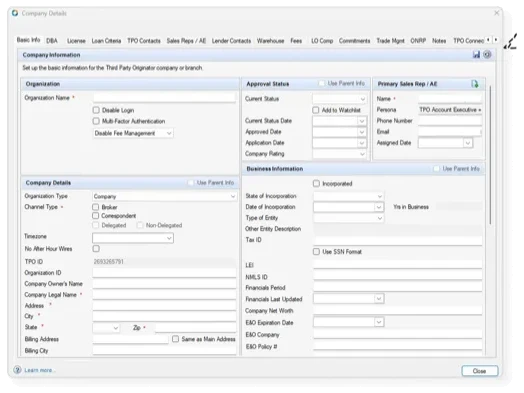Open Current Status Date picker
The image size is (524, 393).
pyautogui.click(x=362, y=121)
